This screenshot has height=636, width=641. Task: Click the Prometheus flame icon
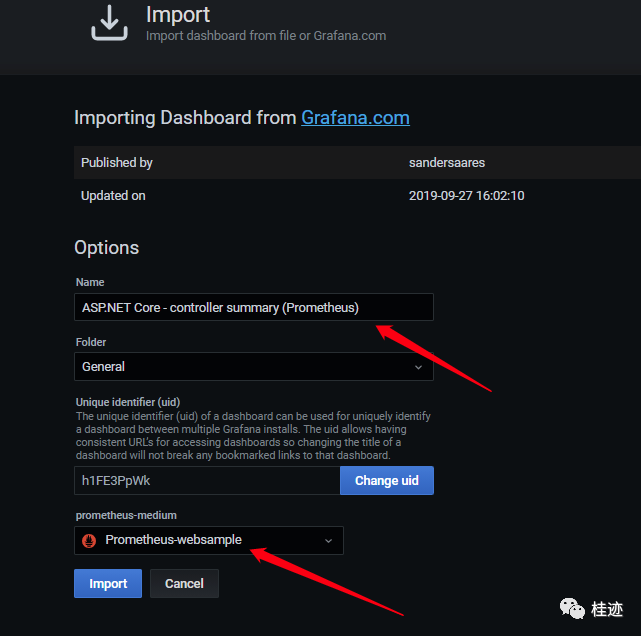pos(89,540)
